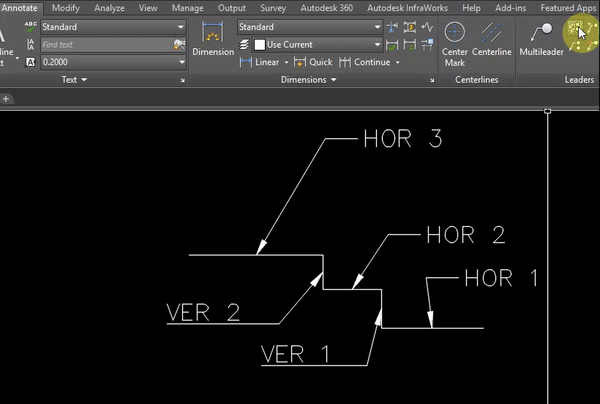Click the annotation text height icon
Image resolution: width=600 pixels, height=404 pixels.
31,62
